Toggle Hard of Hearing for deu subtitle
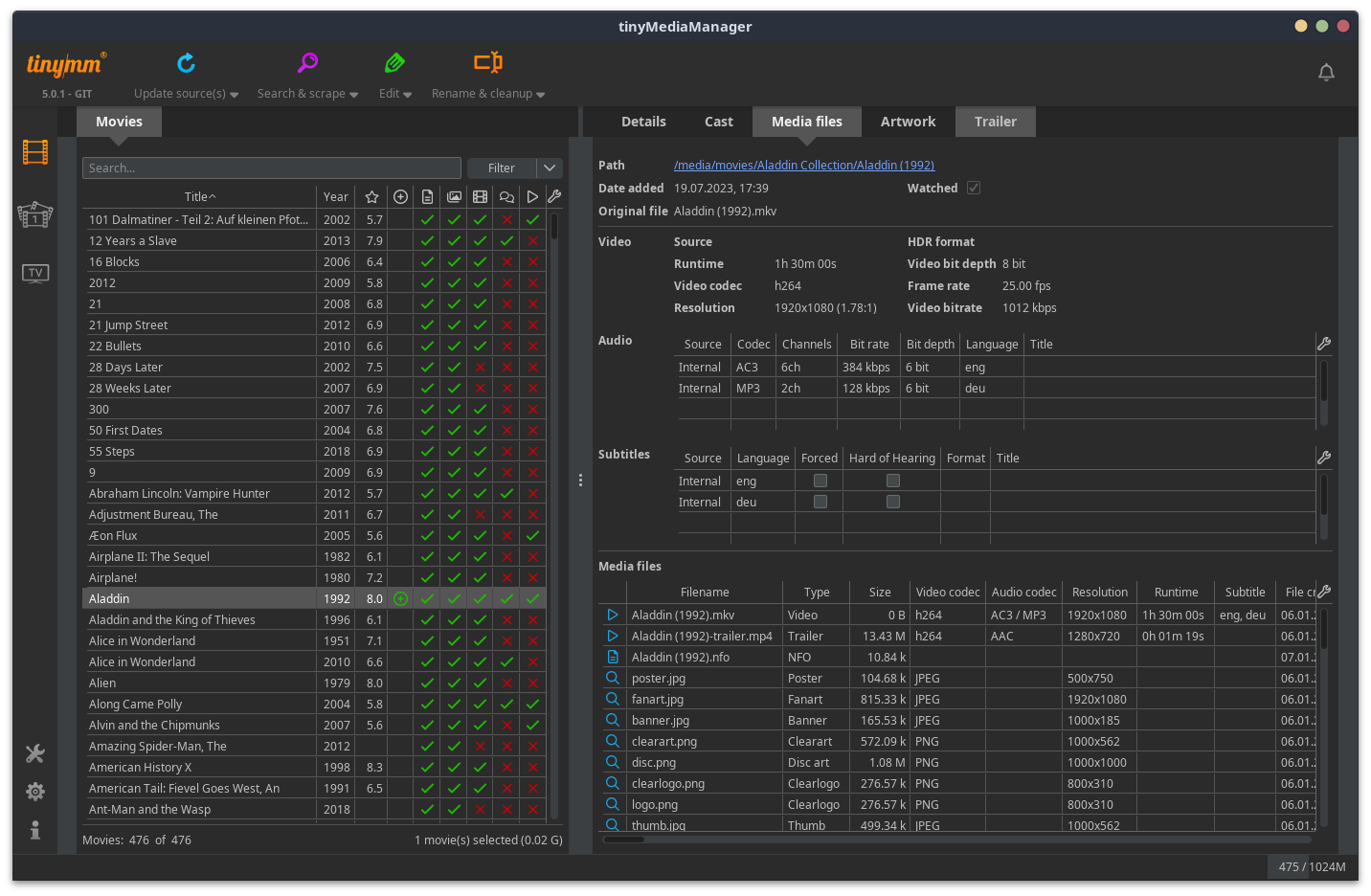This screenshot has width=1371, height=896. [893, 502]
